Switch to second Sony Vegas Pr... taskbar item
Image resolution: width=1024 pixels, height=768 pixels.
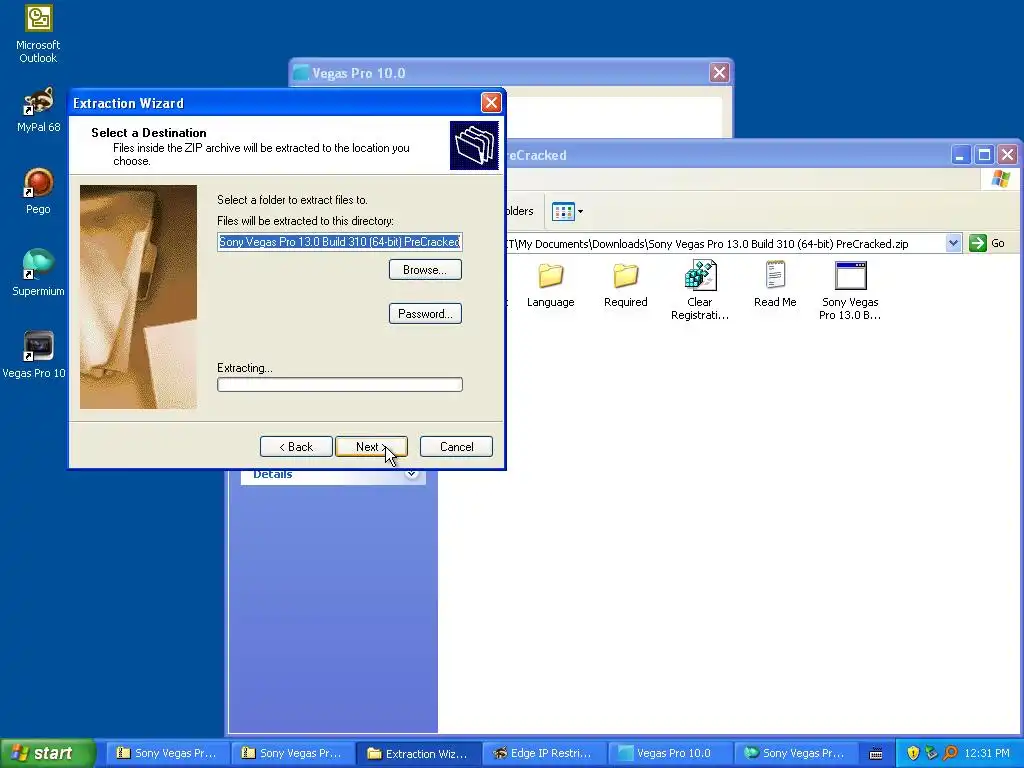[293, 754]
